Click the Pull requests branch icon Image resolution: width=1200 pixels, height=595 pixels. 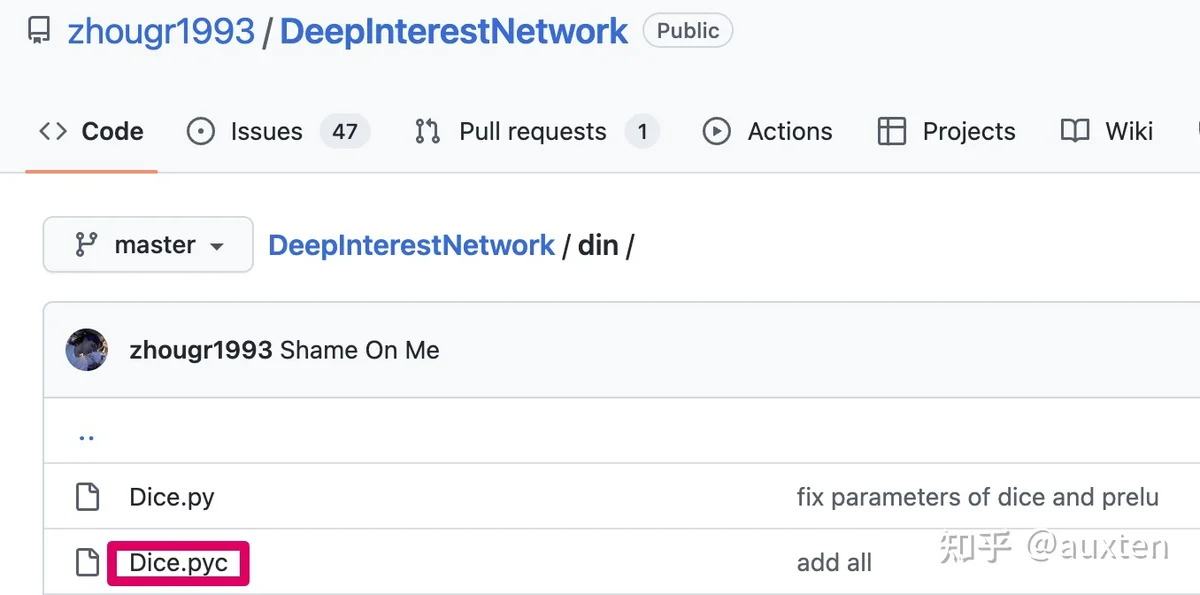(428, 131)
